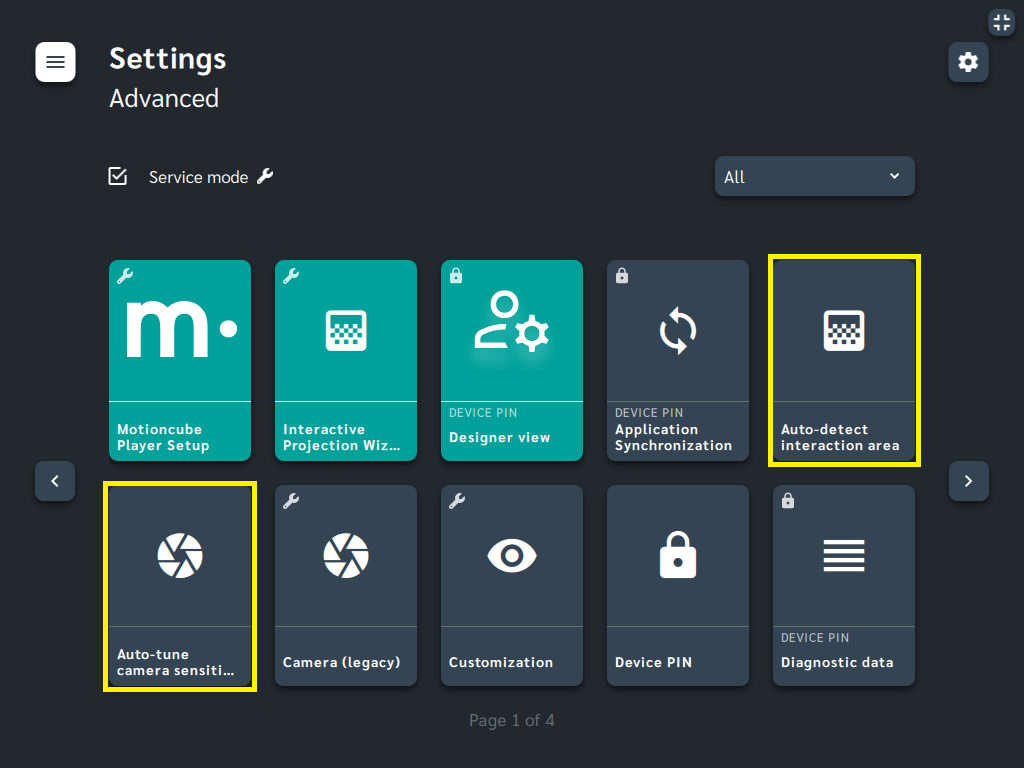This screenshot has width=1024, height=768.
Task: Open the Device PIN padlock tile
Action: click(677, 586)
